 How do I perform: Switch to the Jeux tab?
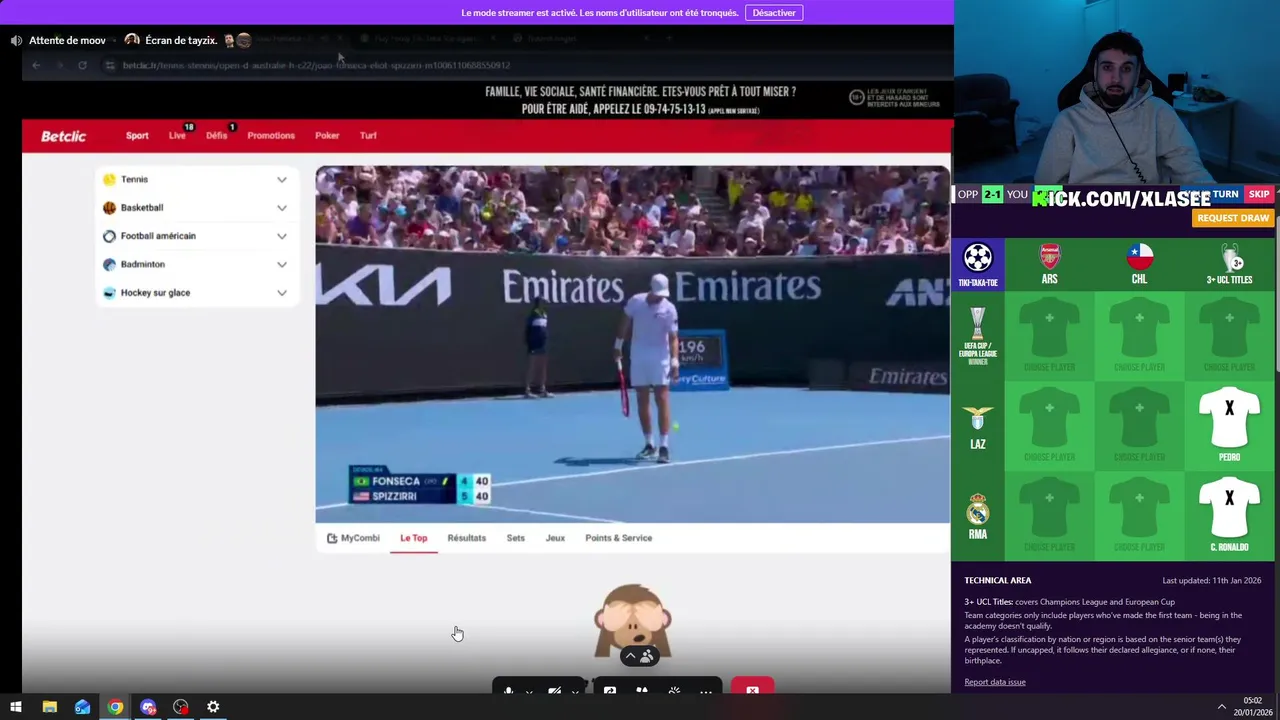tap(555, 538)
